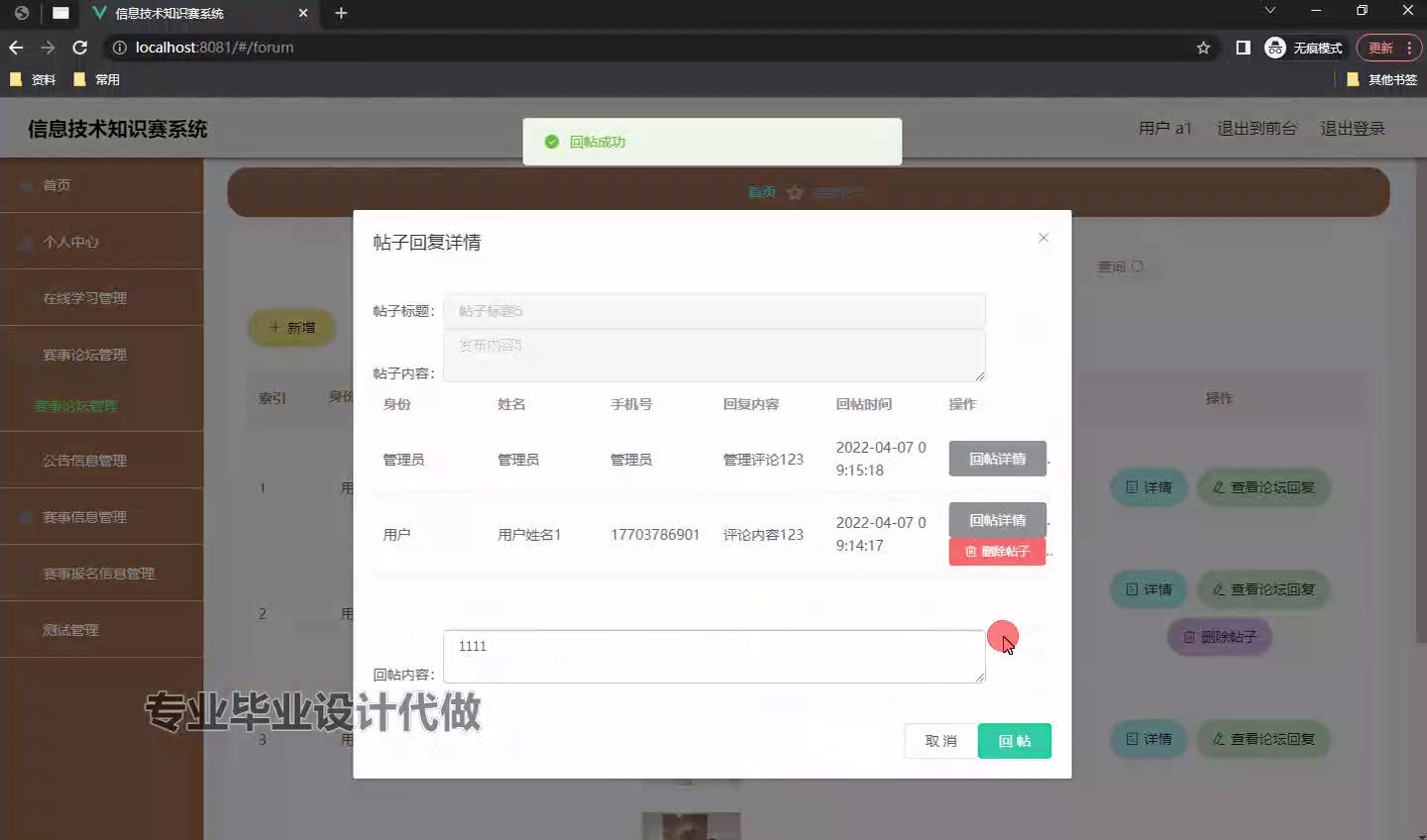Click the green 回帖 submit button
This screenshot has width=1427, height=840.
click(1014, 741)
